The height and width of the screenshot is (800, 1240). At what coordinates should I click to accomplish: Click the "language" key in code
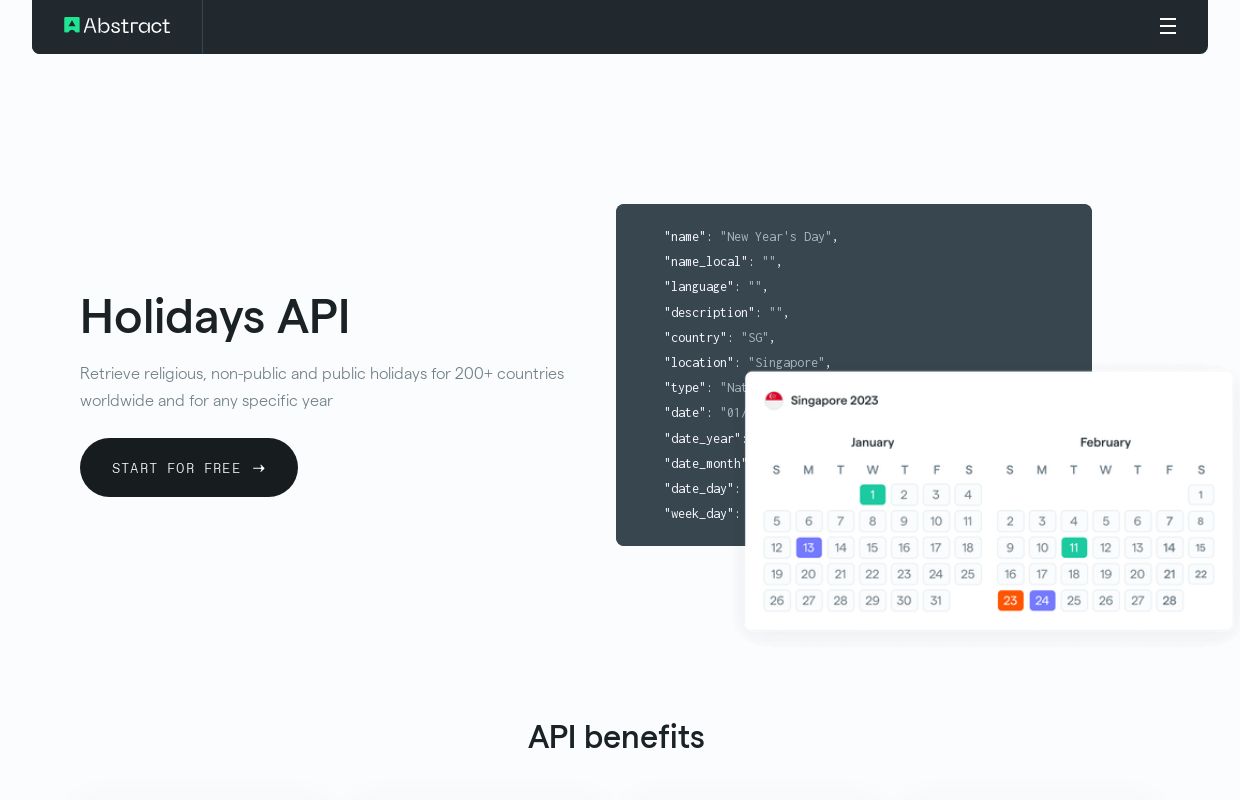(x=699, y=287)
